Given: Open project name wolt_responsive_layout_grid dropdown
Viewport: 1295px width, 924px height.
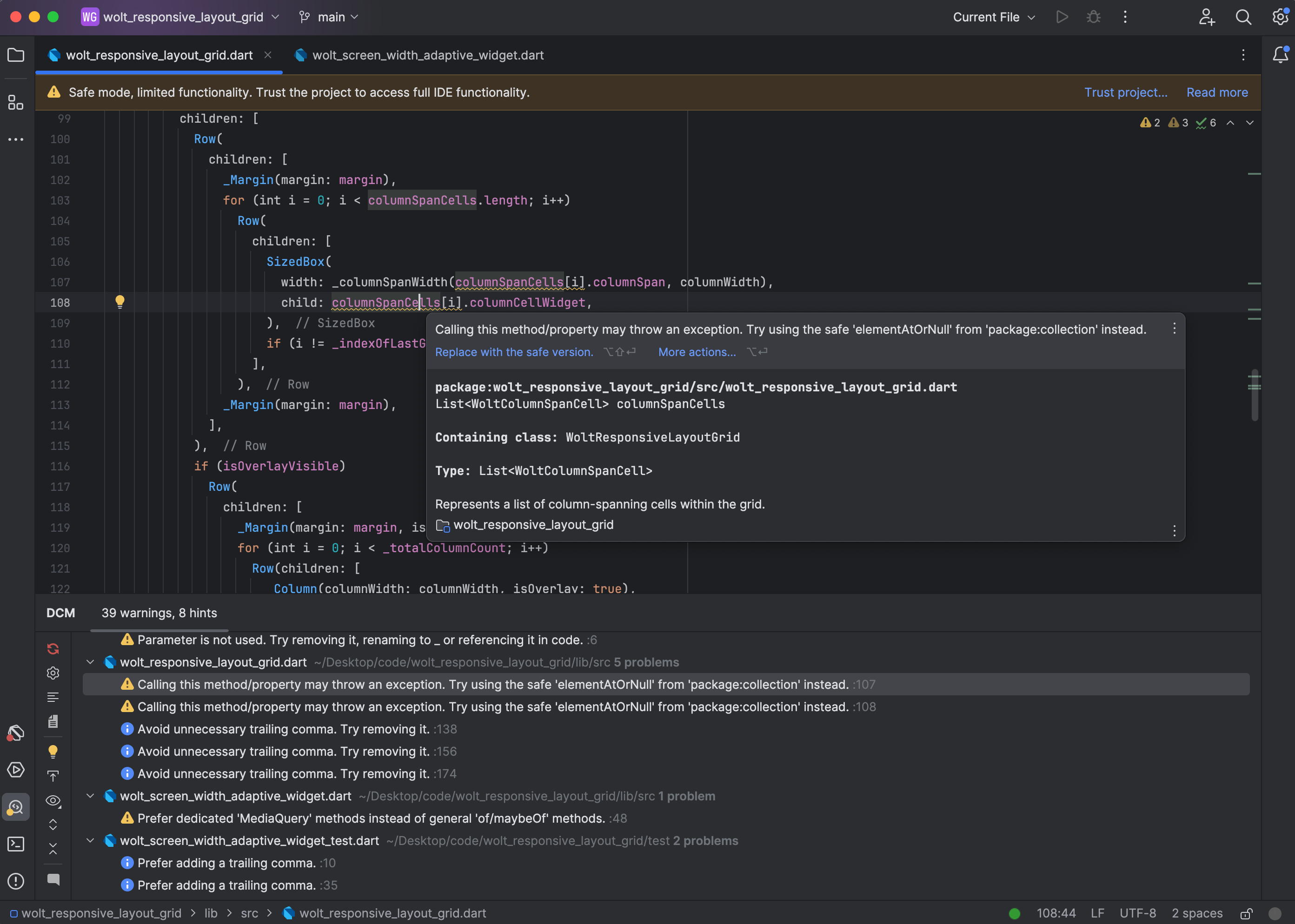Looking at the screenshot, I should point(180,17).
